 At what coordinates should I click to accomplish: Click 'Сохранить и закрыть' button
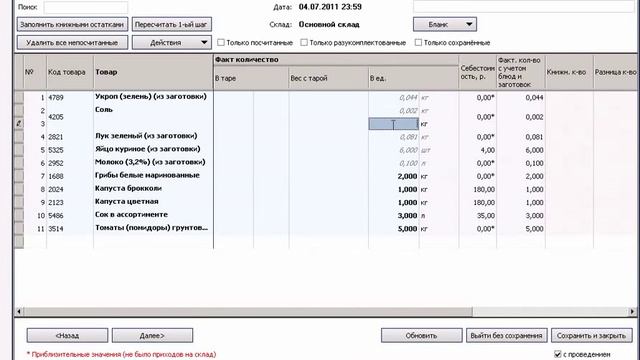pos(591,336)
